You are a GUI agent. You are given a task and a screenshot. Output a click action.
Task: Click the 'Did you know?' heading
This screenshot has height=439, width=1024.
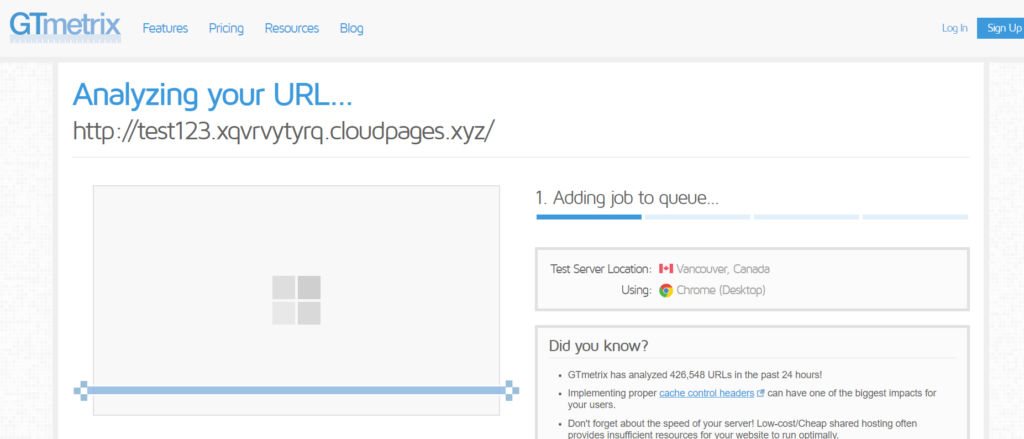pos(599,346)
